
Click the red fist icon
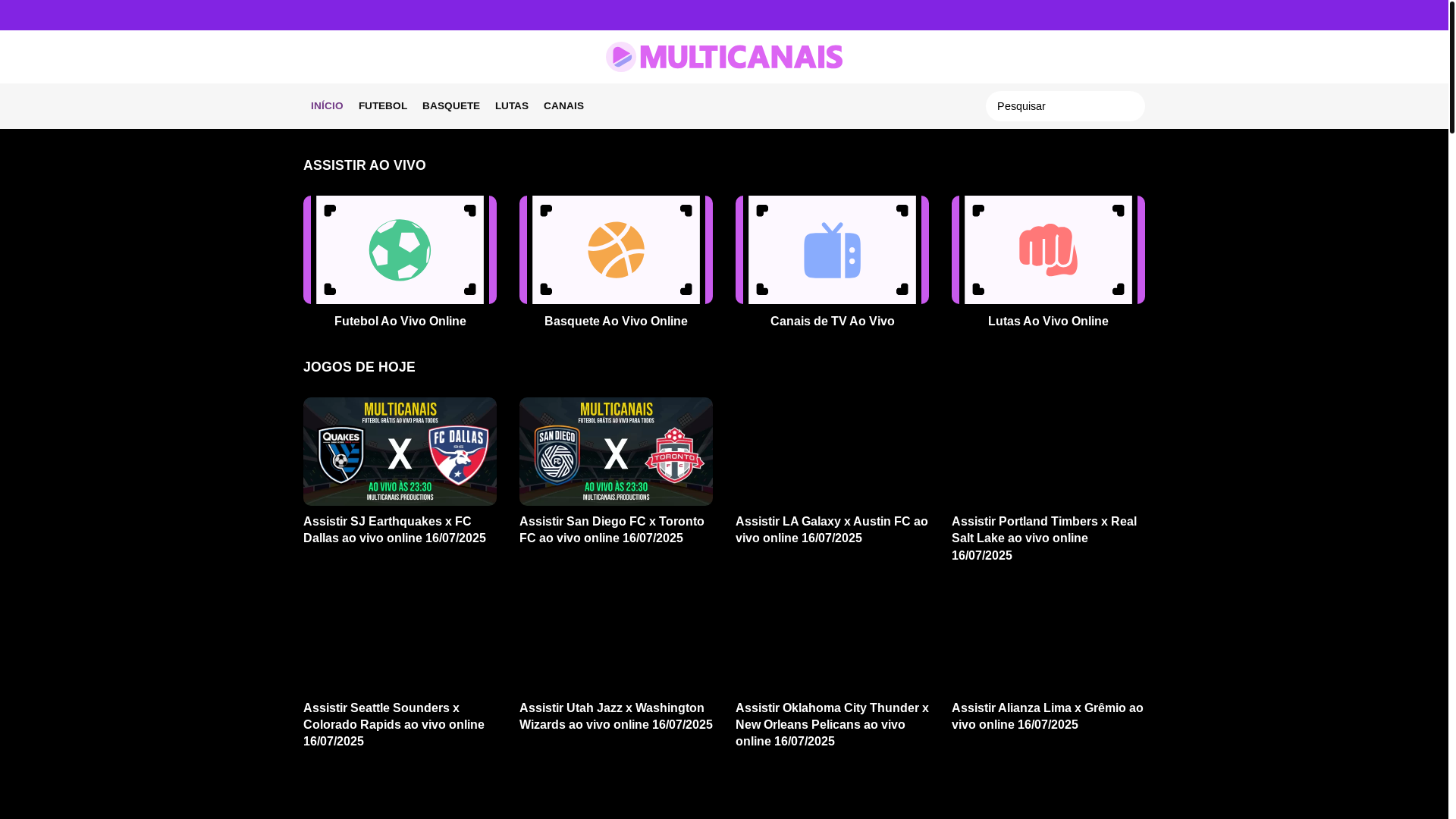[x=1048, y=250]
